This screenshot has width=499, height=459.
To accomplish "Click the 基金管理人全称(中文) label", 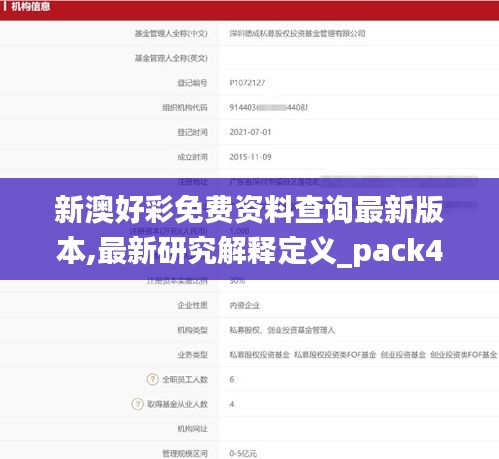I will coord(171,33).
